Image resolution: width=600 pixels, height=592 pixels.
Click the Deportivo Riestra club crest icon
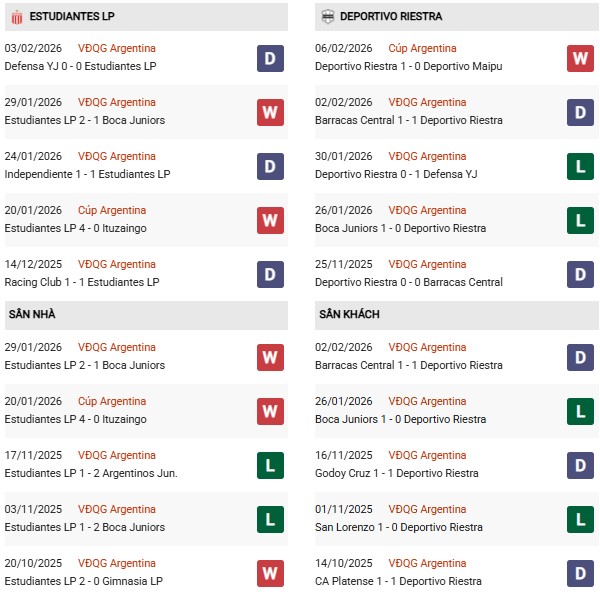pyautogui.click(x=326, y=17)
